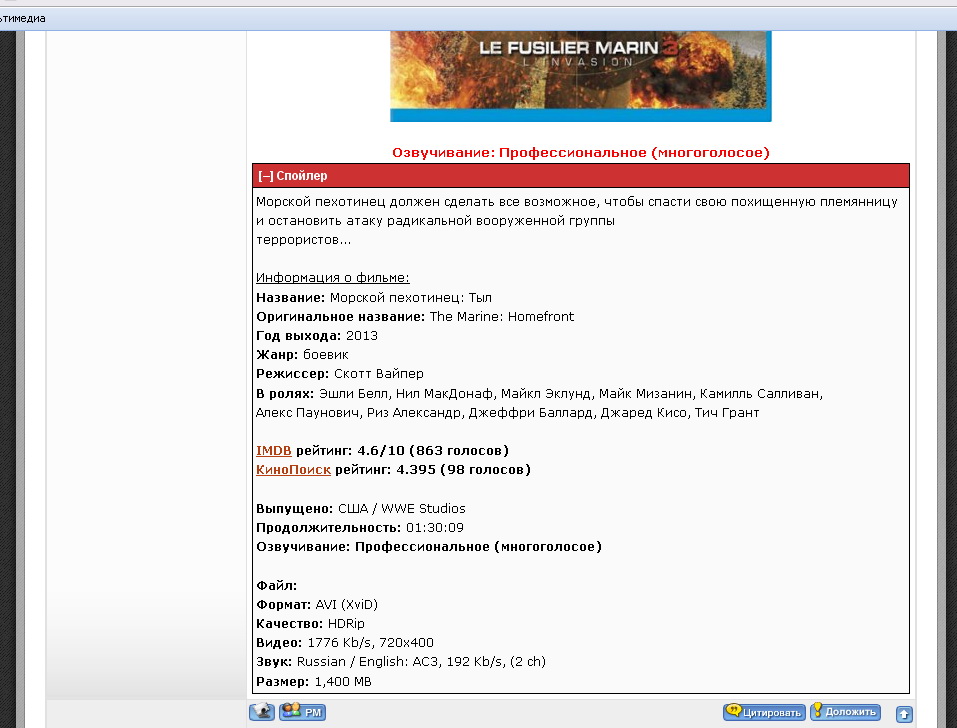The width and height of the screenshot is (957, 728).
Task: Report the post with Доложить
Action: click(845, 712)
